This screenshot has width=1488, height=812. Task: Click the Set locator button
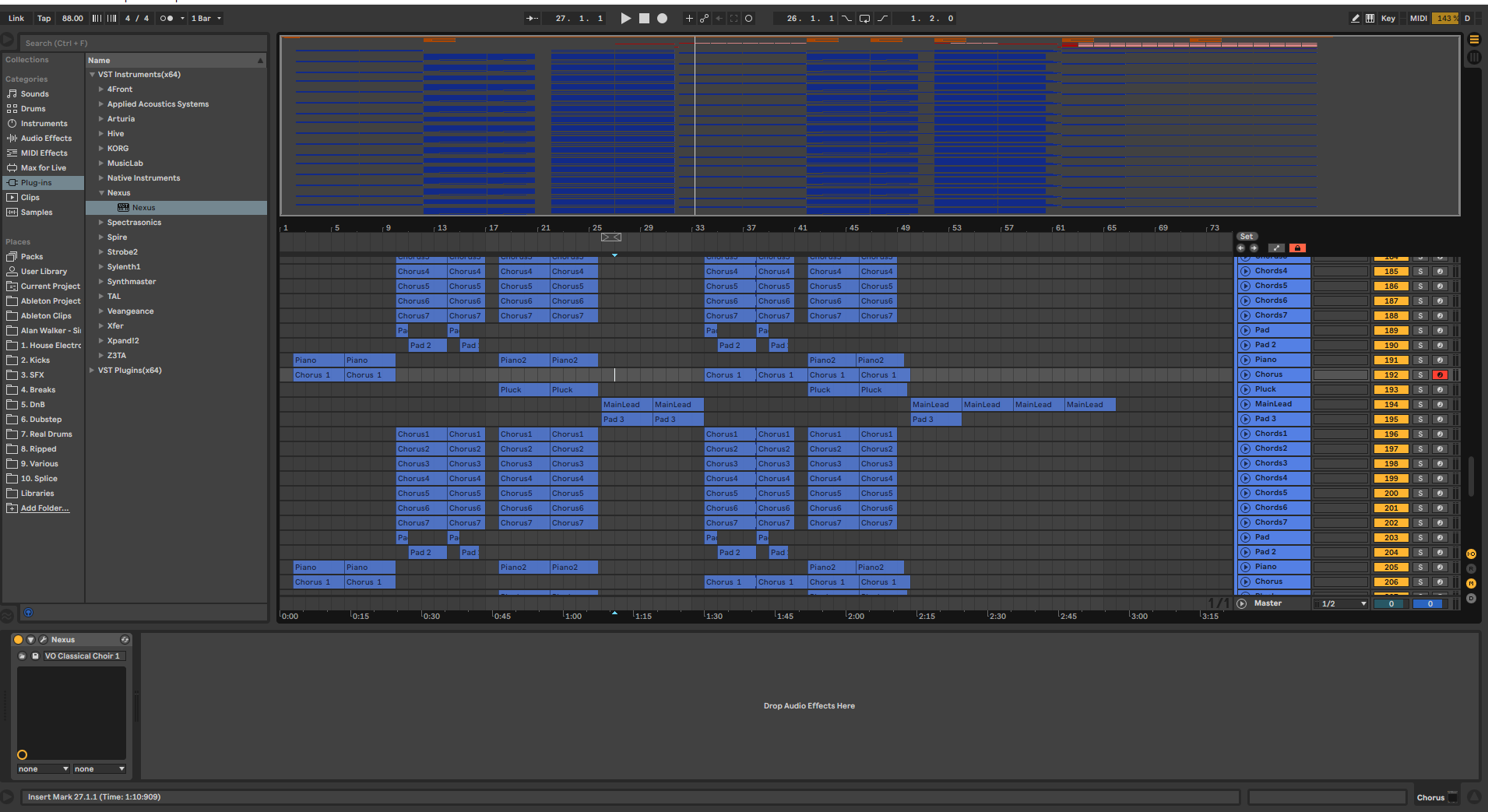1247,237
